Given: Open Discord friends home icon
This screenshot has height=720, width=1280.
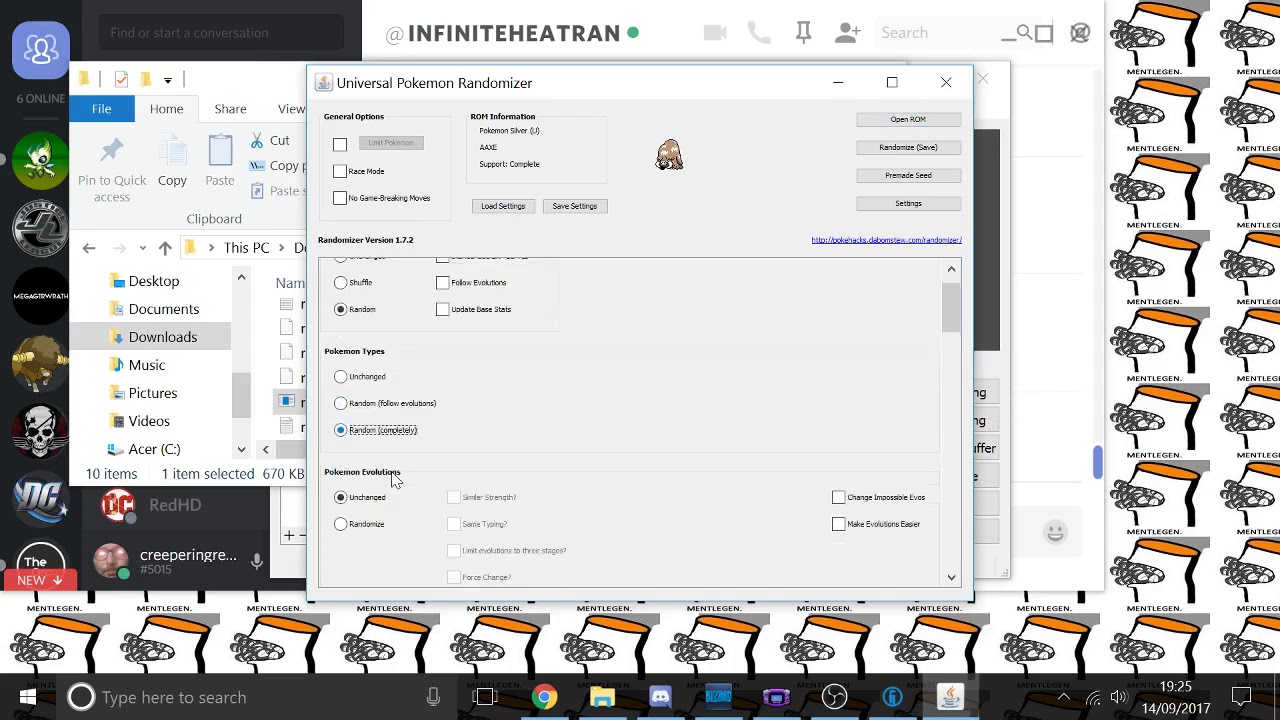Looking at the screenshot, I should 41,49.
